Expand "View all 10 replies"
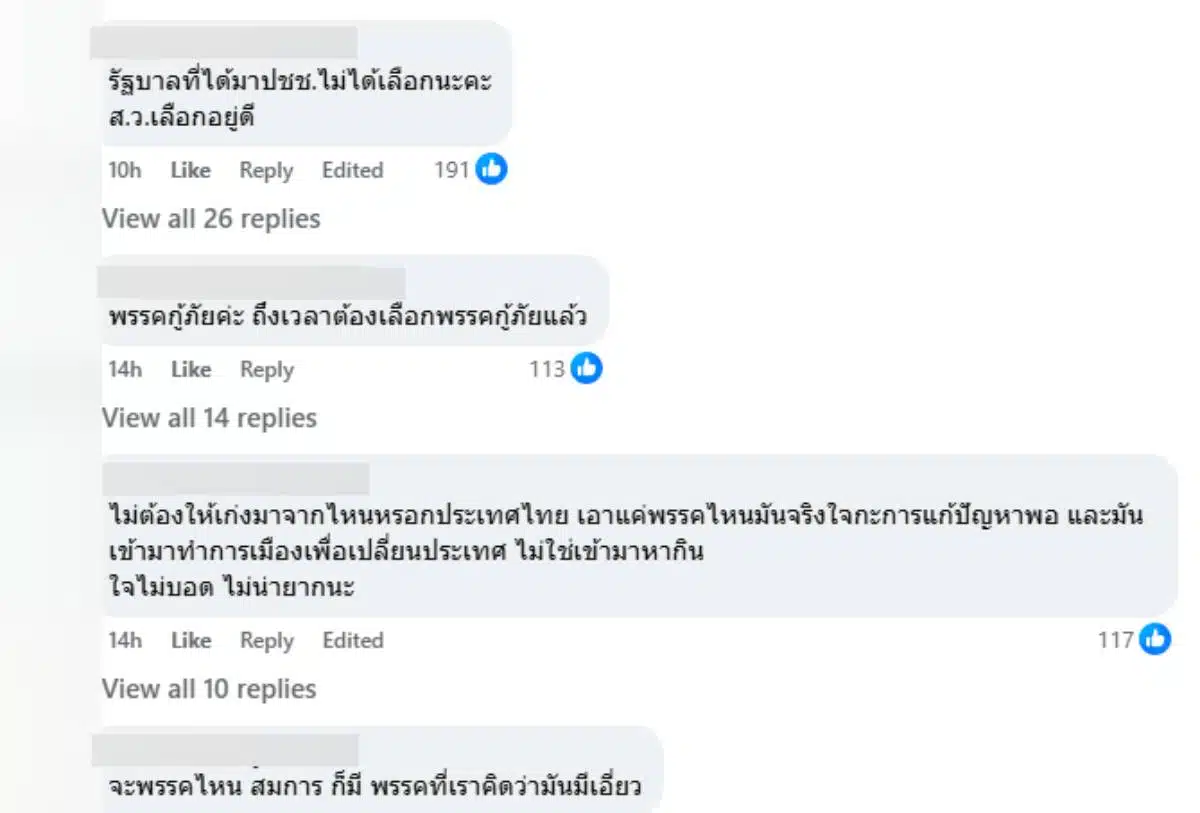The width and height of the screenshot is (1200, 813). 209,688
